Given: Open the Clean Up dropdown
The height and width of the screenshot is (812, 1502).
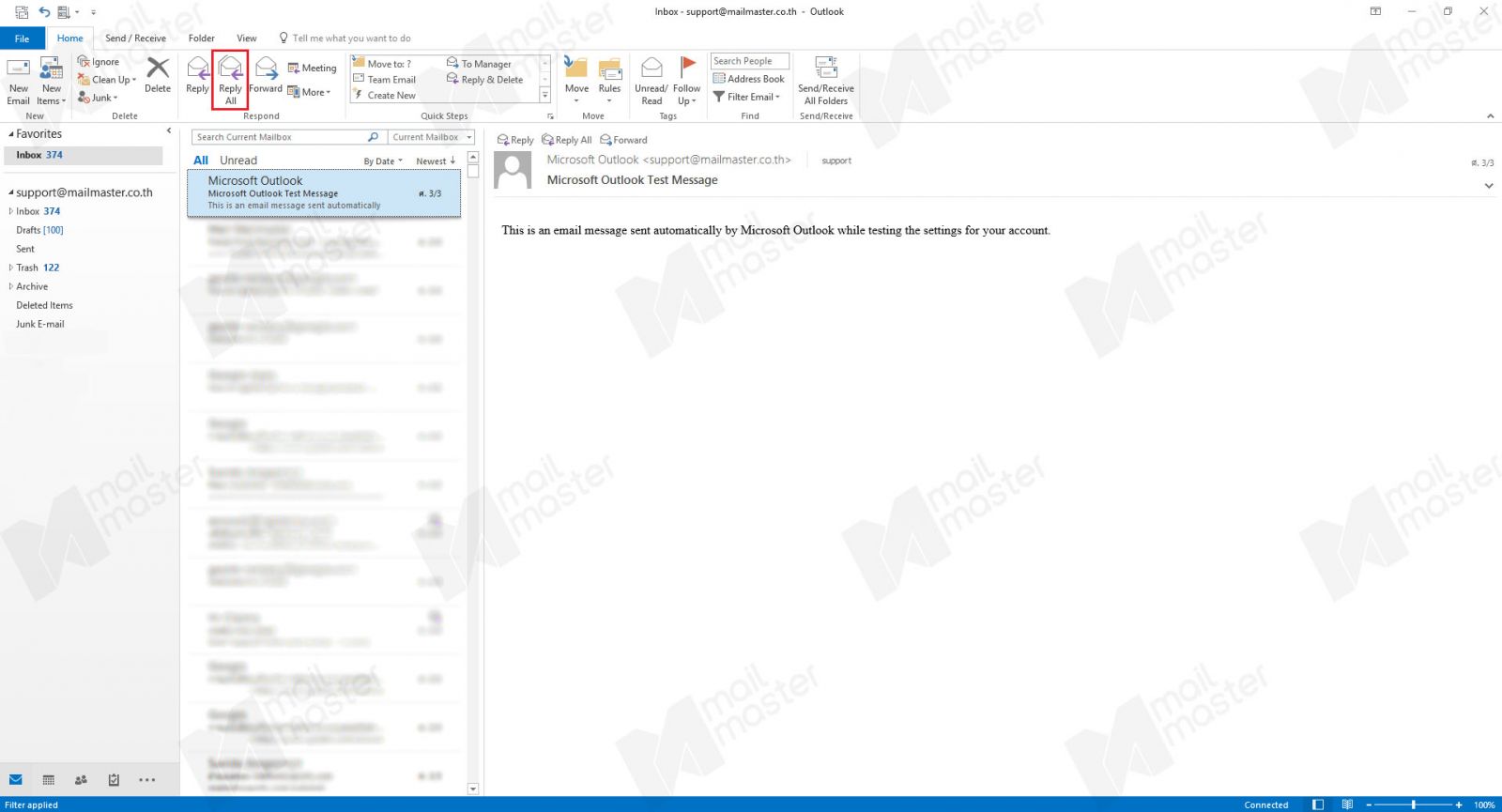Looking at the screenshot, I should click(107, 80).
